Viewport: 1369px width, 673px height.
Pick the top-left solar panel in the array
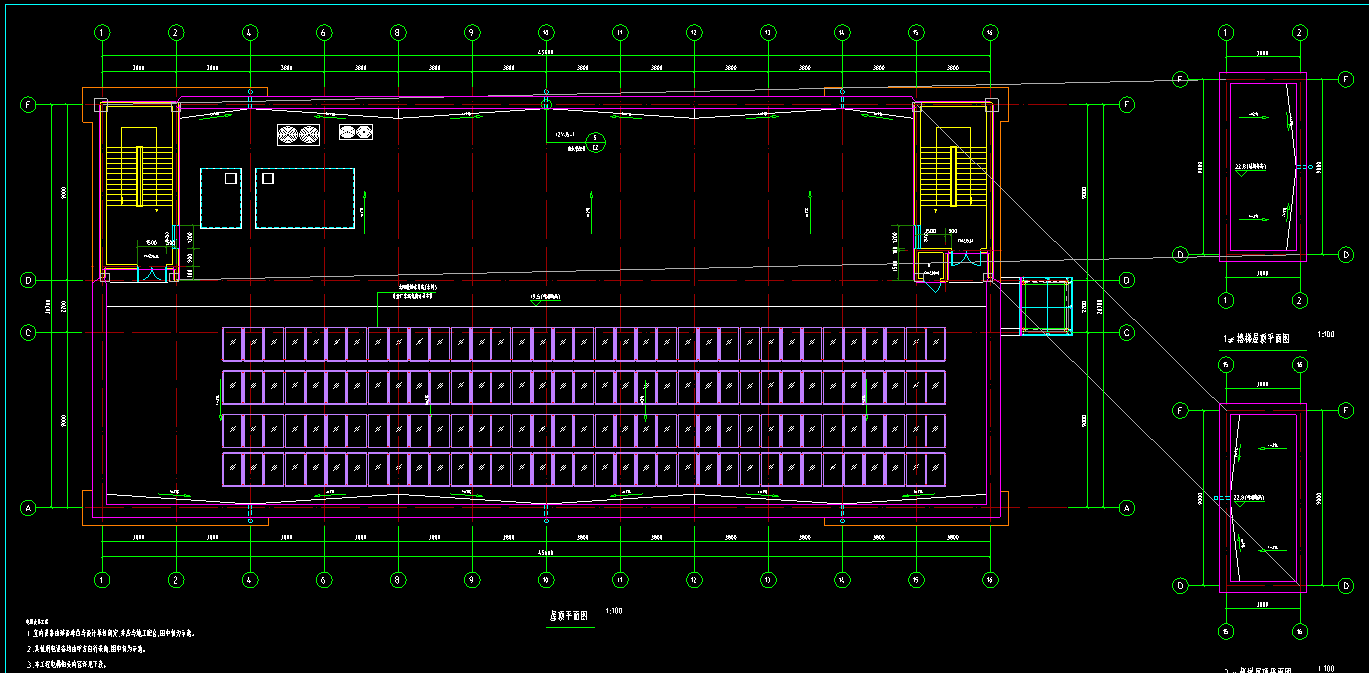click(x=232, y=343)
